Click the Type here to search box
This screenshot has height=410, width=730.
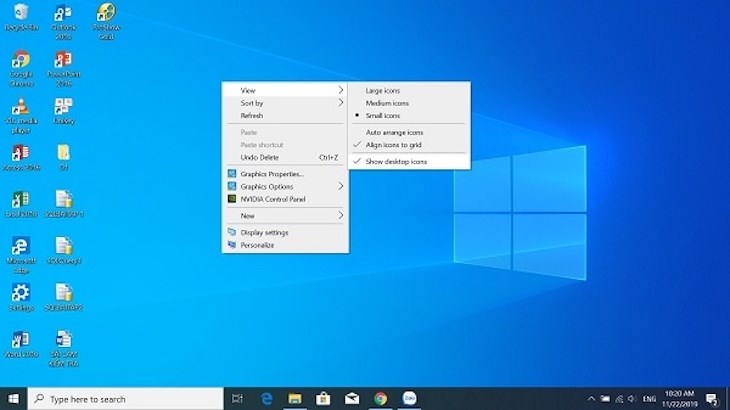(125, 399)
